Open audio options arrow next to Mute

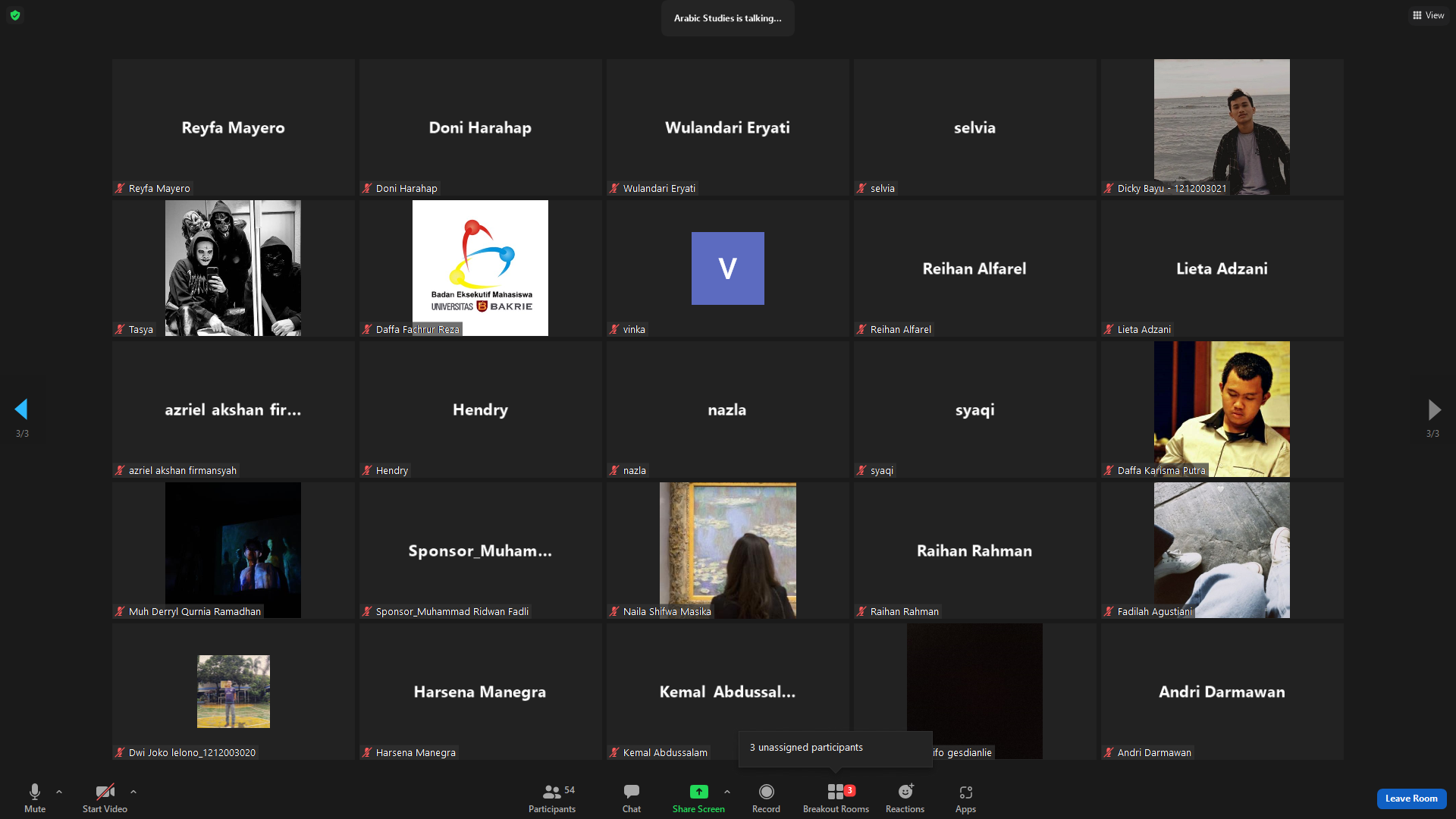coord(59,792)
